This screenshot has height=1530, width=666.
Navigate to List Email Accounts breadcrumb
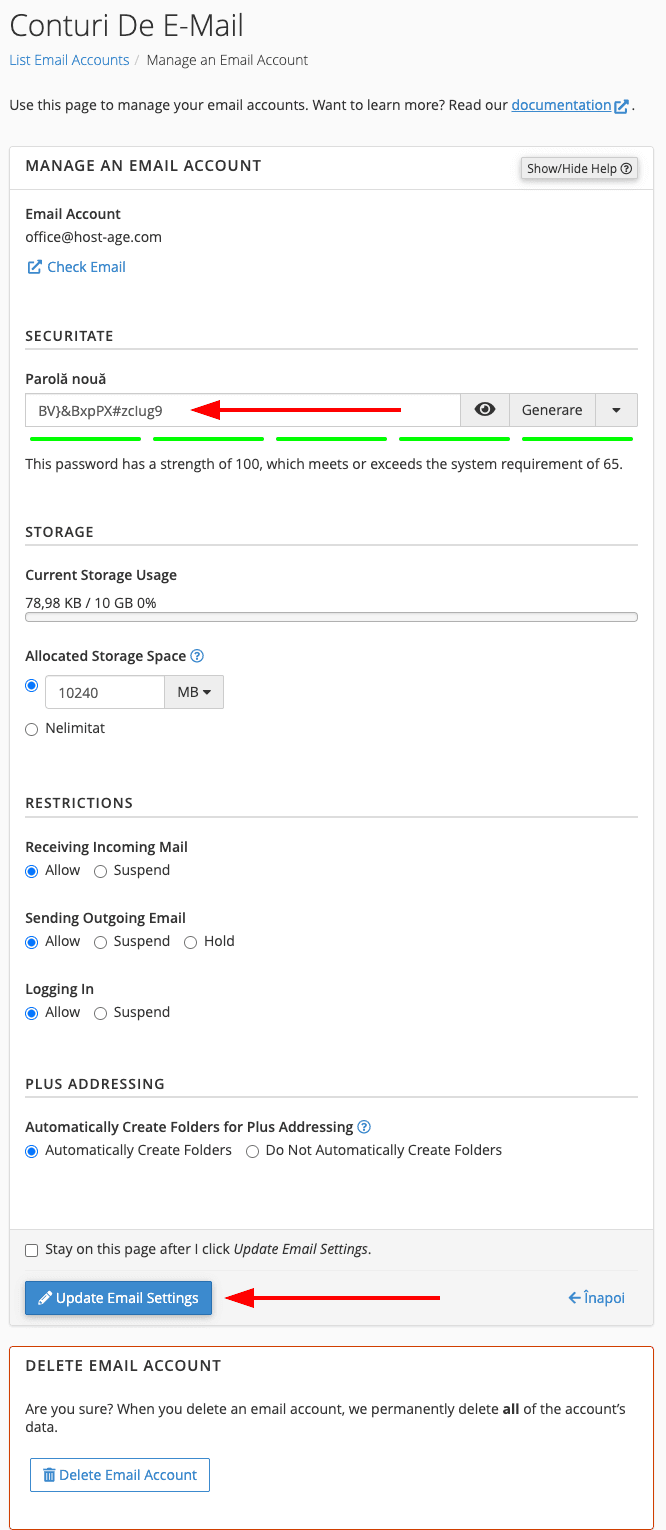[x=69, y=60]
